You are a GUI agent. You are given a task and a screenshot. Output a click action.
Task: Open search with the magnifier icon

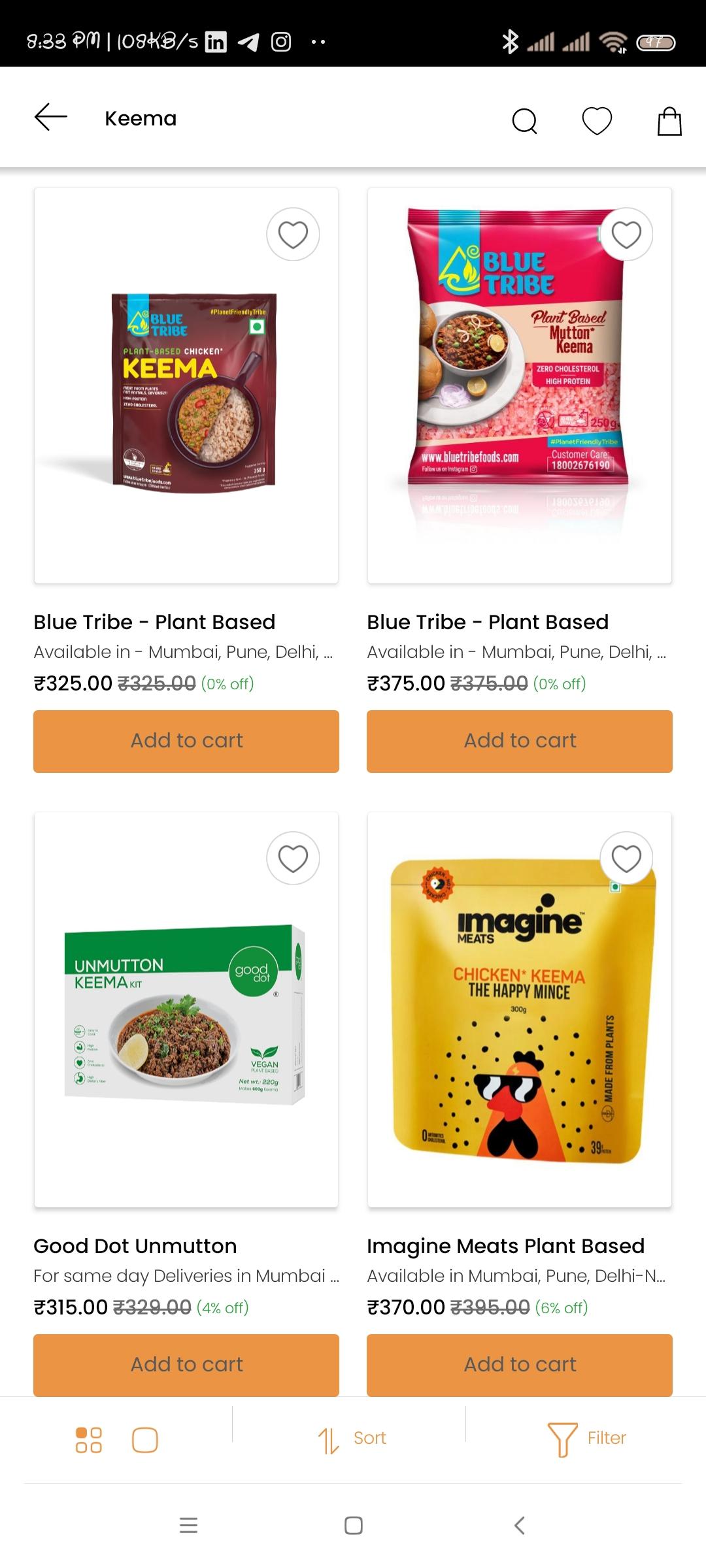[x=524, y=120]
